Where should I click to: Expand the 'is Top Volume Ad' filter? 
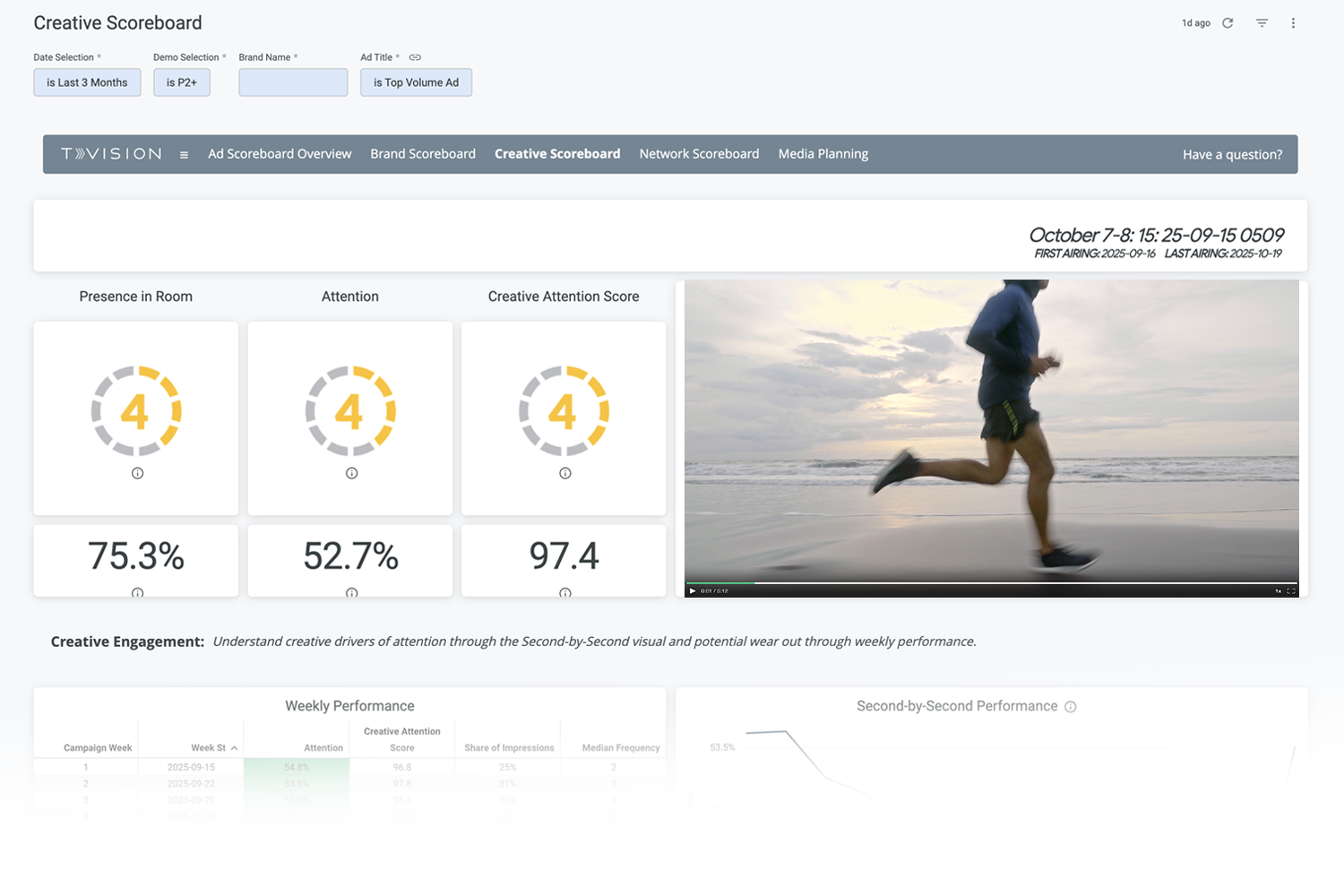(x=416, y=82)
